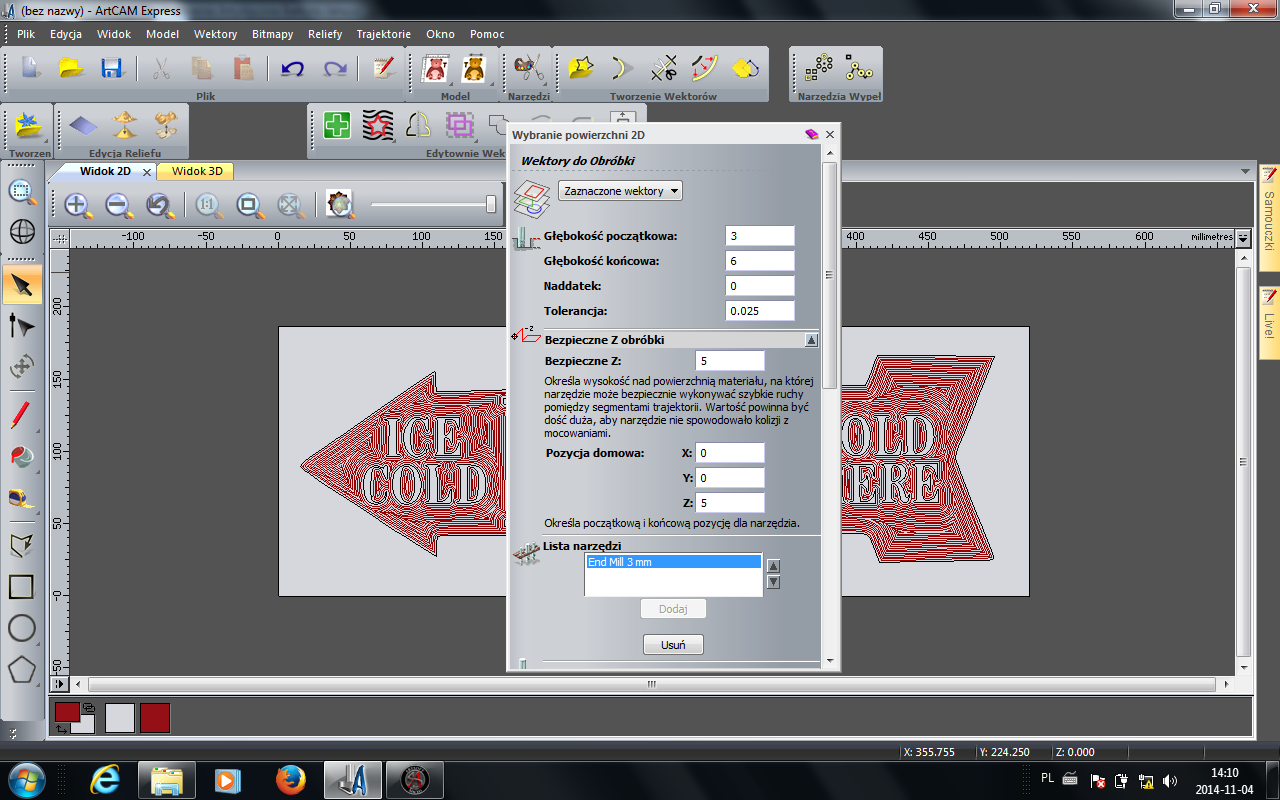The height and width of the screenshot is (800, 1280).
Task: Open the palette and scissors Narzędzia icon
Action: point(527,68)
